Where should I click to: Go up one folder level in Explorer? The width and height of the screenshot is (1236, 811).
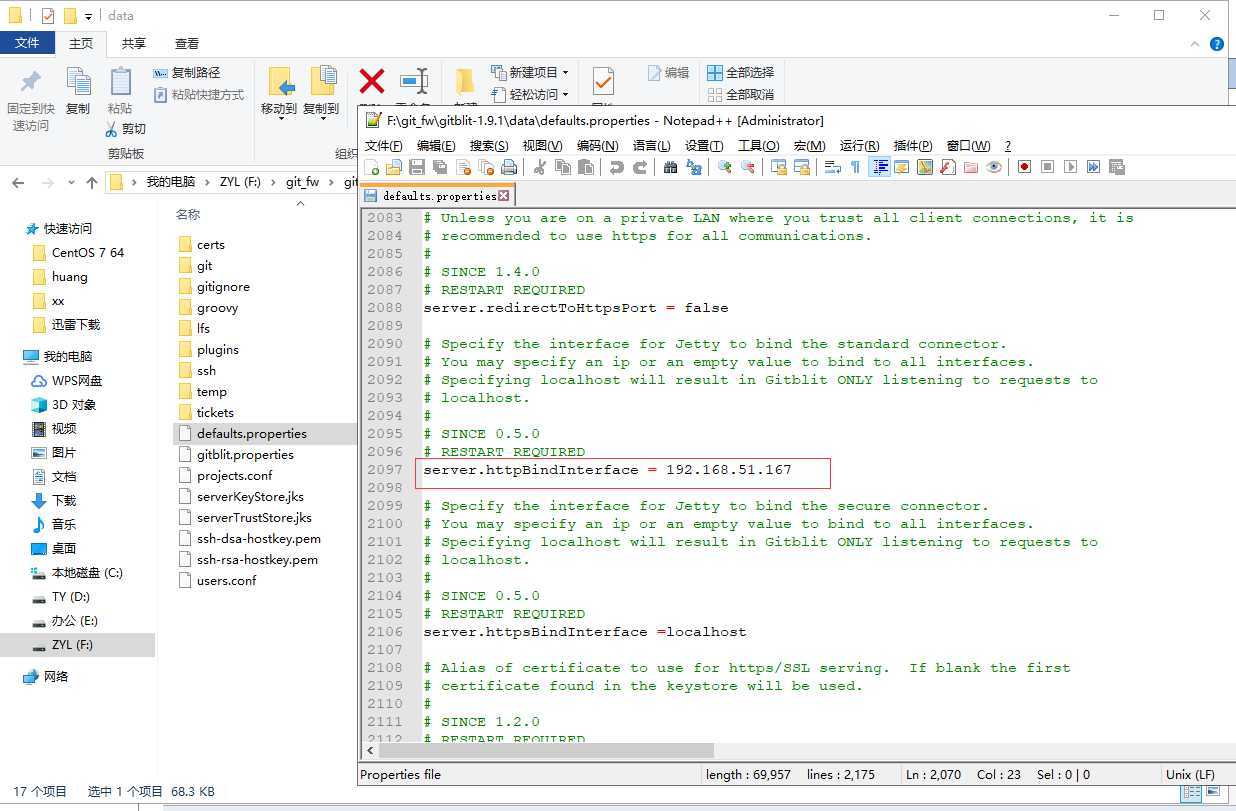(92, 183)
